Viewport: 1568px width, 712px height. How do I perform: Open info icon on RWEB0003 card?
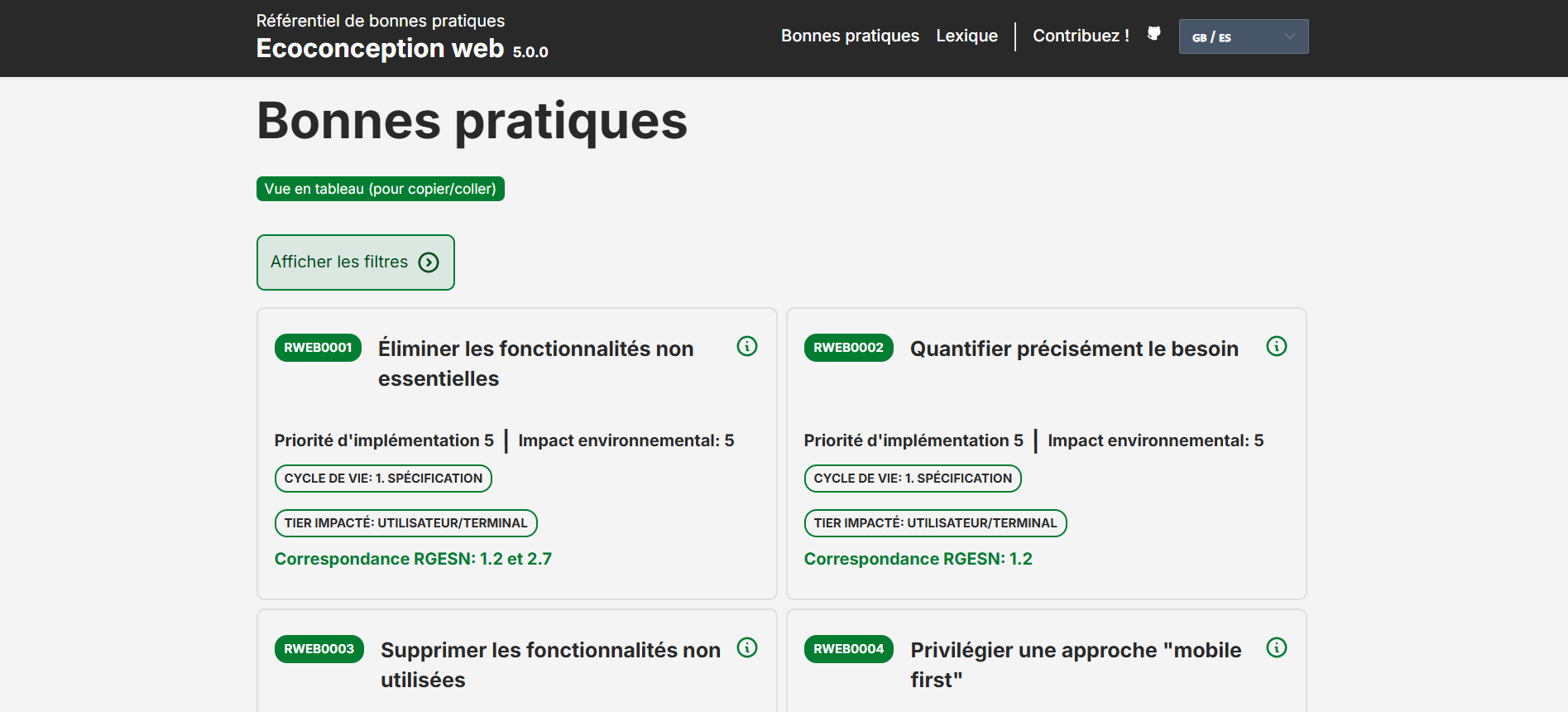point(746,647)
